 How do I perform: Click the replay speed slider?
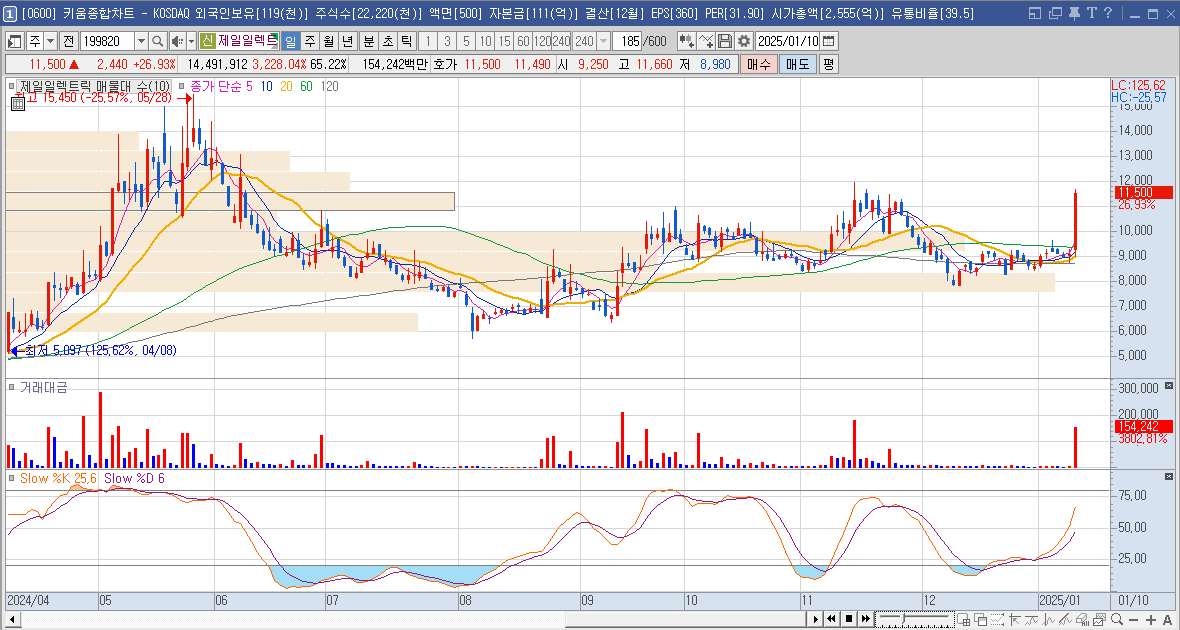(915, 619)
